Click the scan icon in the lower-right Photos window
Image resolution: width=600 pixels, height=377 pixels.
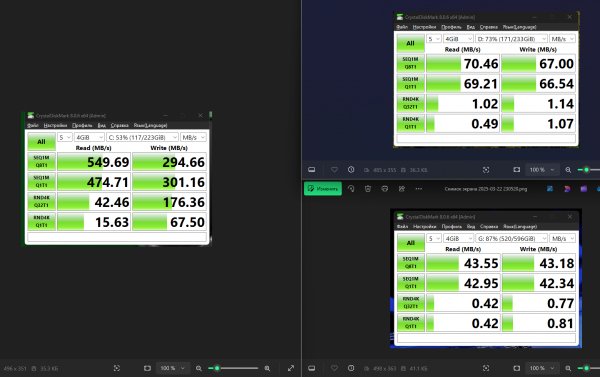(486, 368)
